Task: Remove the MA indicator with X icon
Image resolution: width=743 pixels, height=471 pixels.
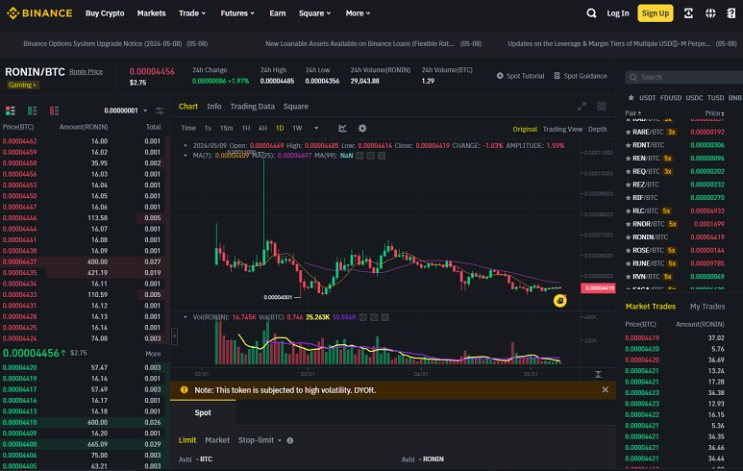Action: coord(381,155)
